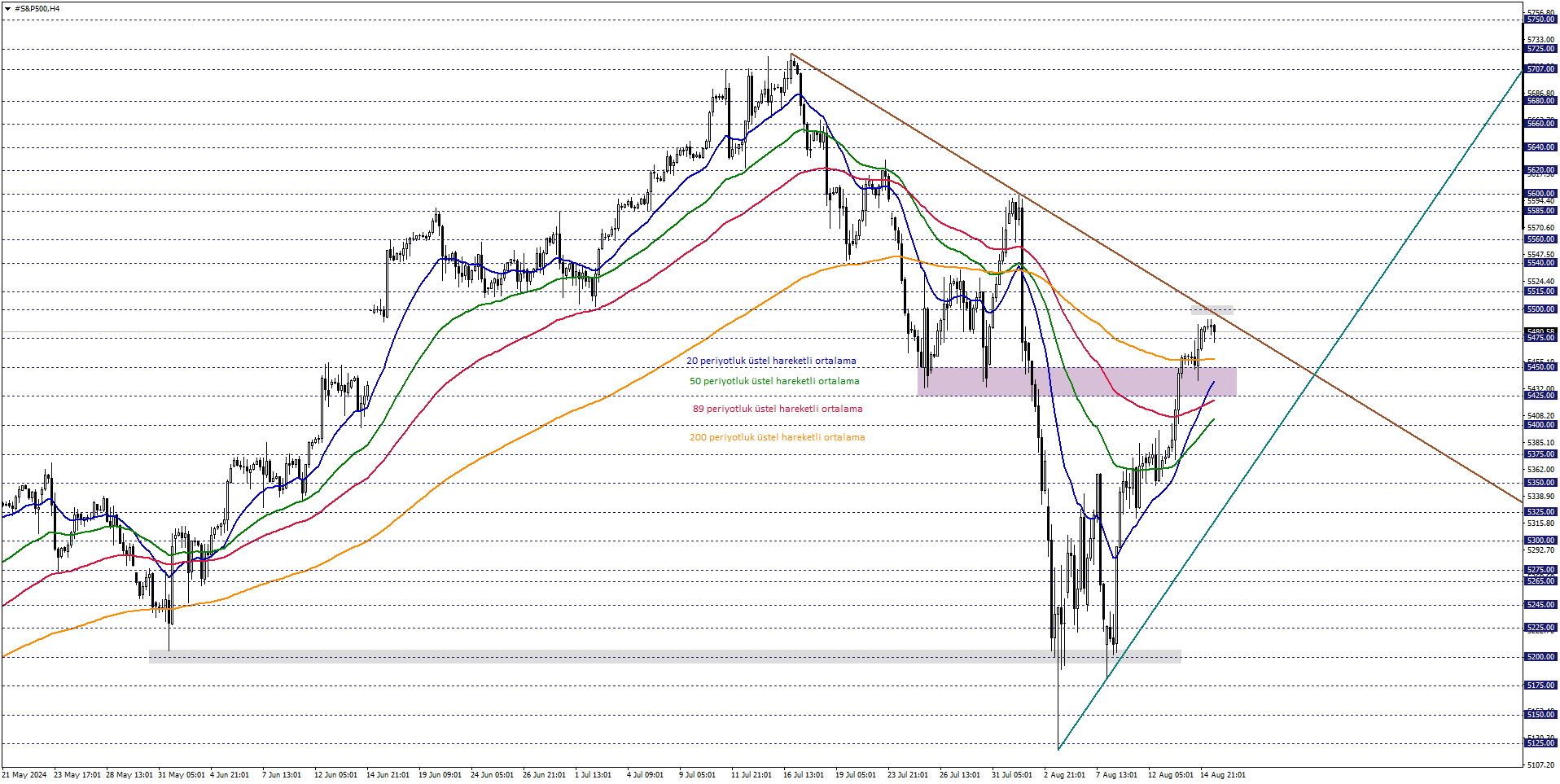The image size is (1560, 784).
Task: Click the 5560.00 price level label
Action: [1540, 239]
